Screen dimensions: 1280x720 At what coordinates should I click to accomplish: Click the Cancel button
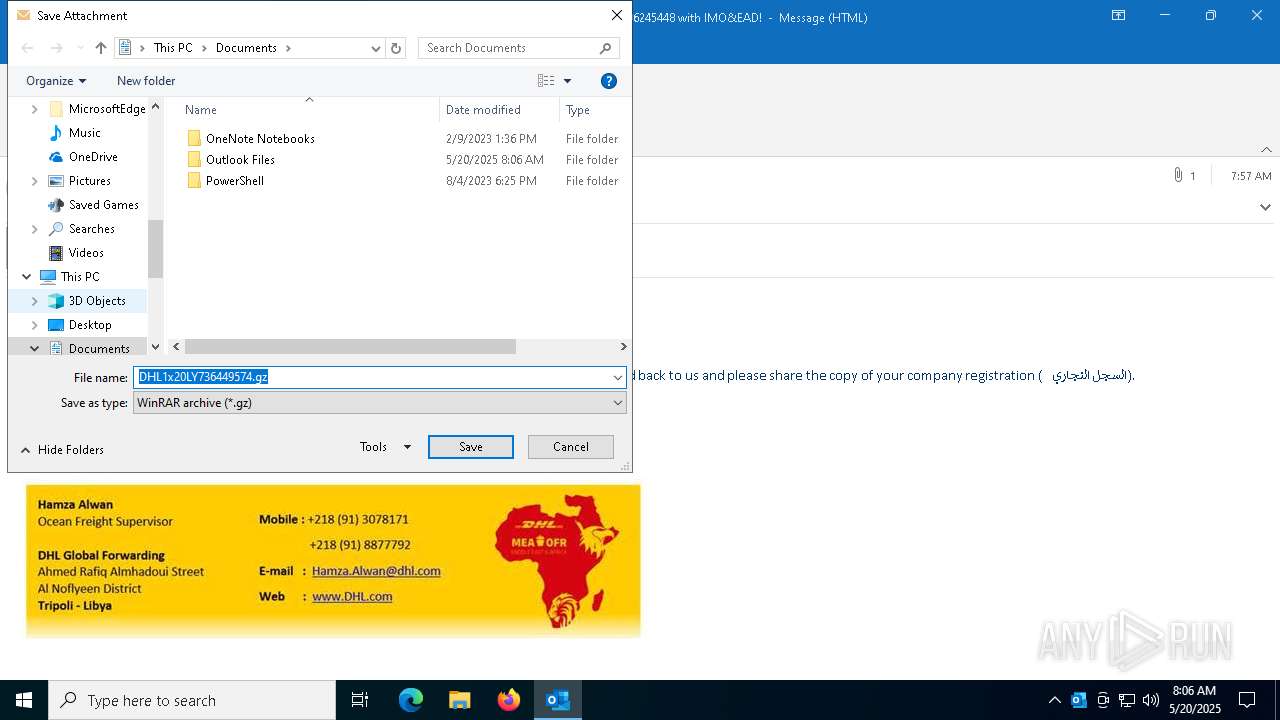571,447
